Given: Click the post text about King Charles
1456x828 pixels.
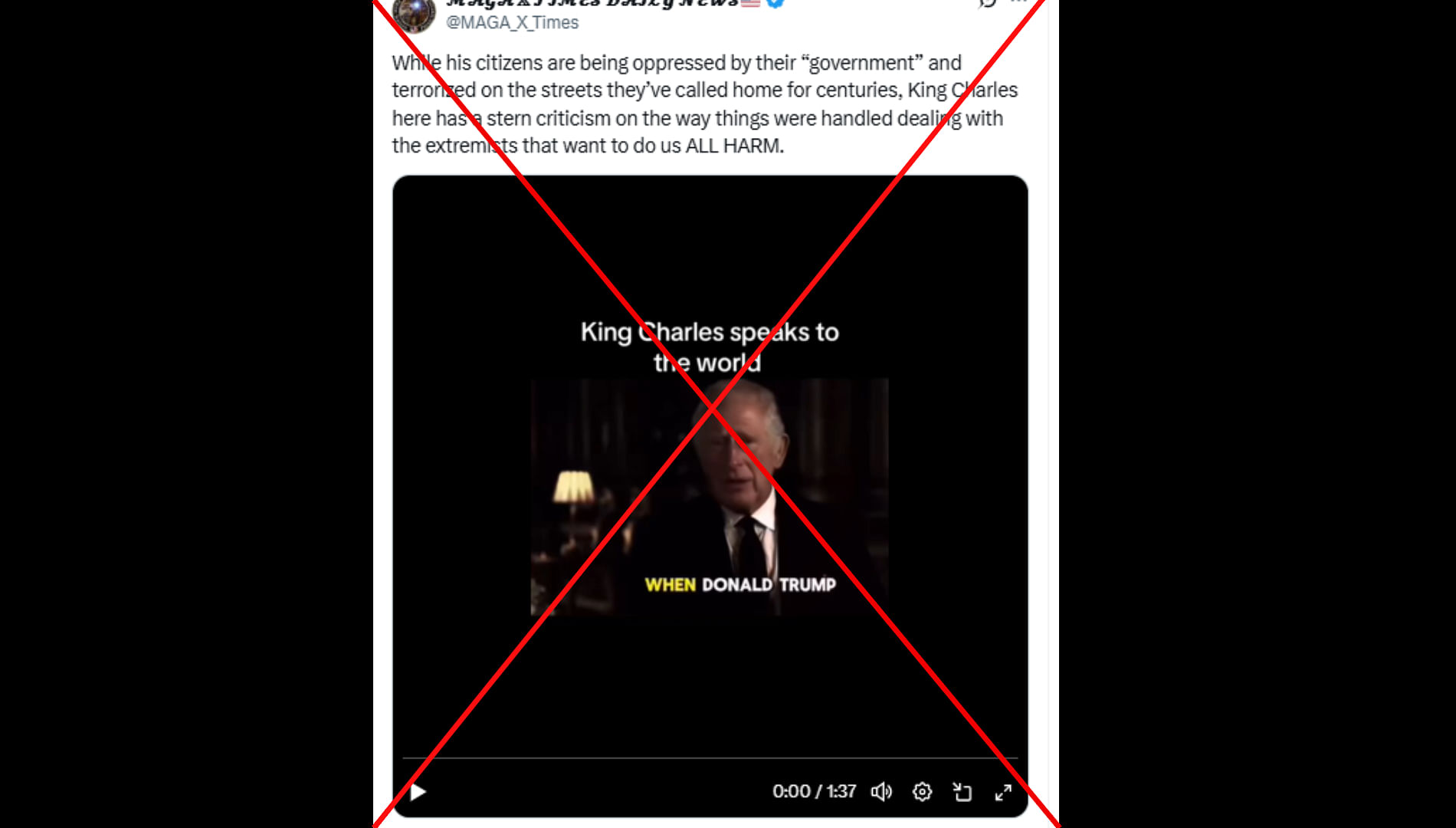Looking at the screenshot, I should click(704, 104).
